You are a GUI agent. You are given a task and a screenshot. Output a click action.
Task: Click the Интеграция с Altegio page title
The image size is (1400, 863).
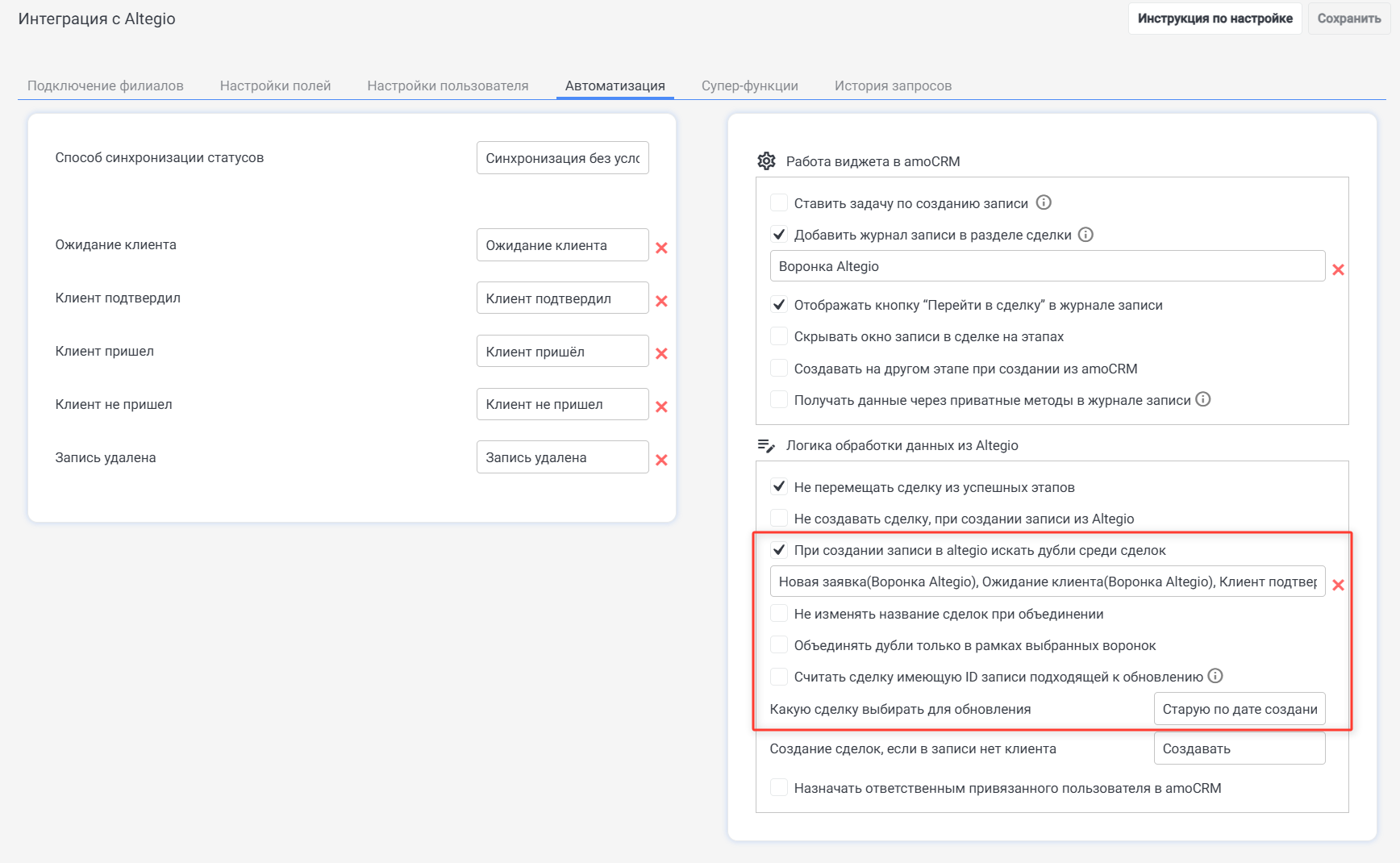click(x=97, y=19)
